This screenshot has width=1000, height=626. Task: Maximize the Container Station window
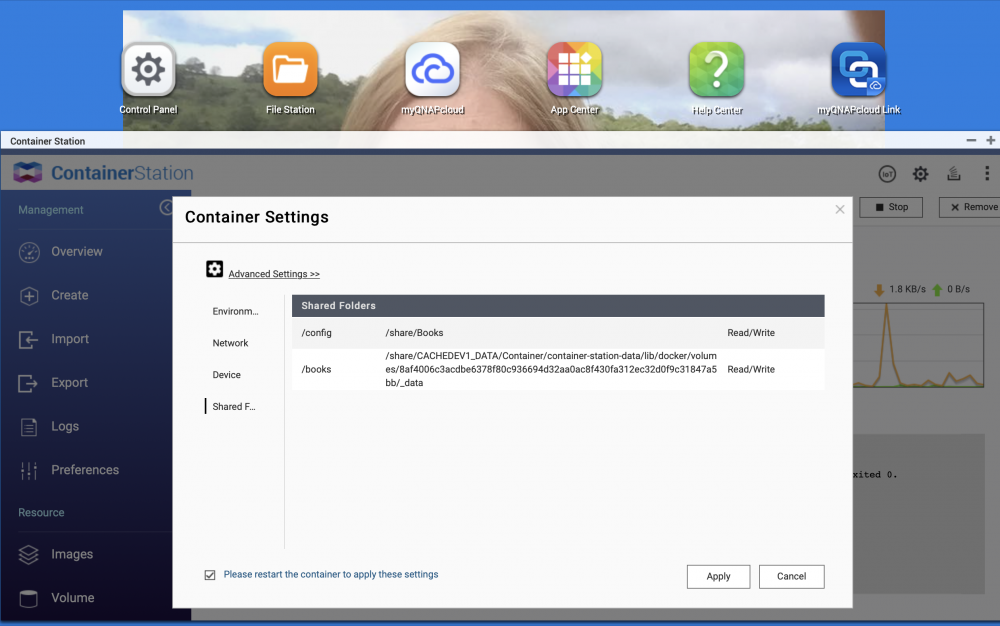[x=990, y=140]
